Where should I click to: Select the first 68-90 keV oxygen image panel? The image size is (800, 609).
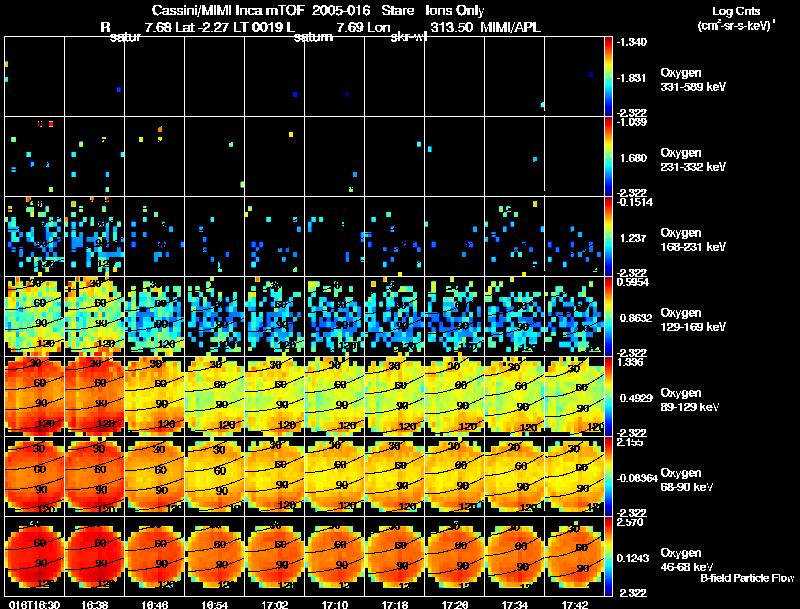34,475
